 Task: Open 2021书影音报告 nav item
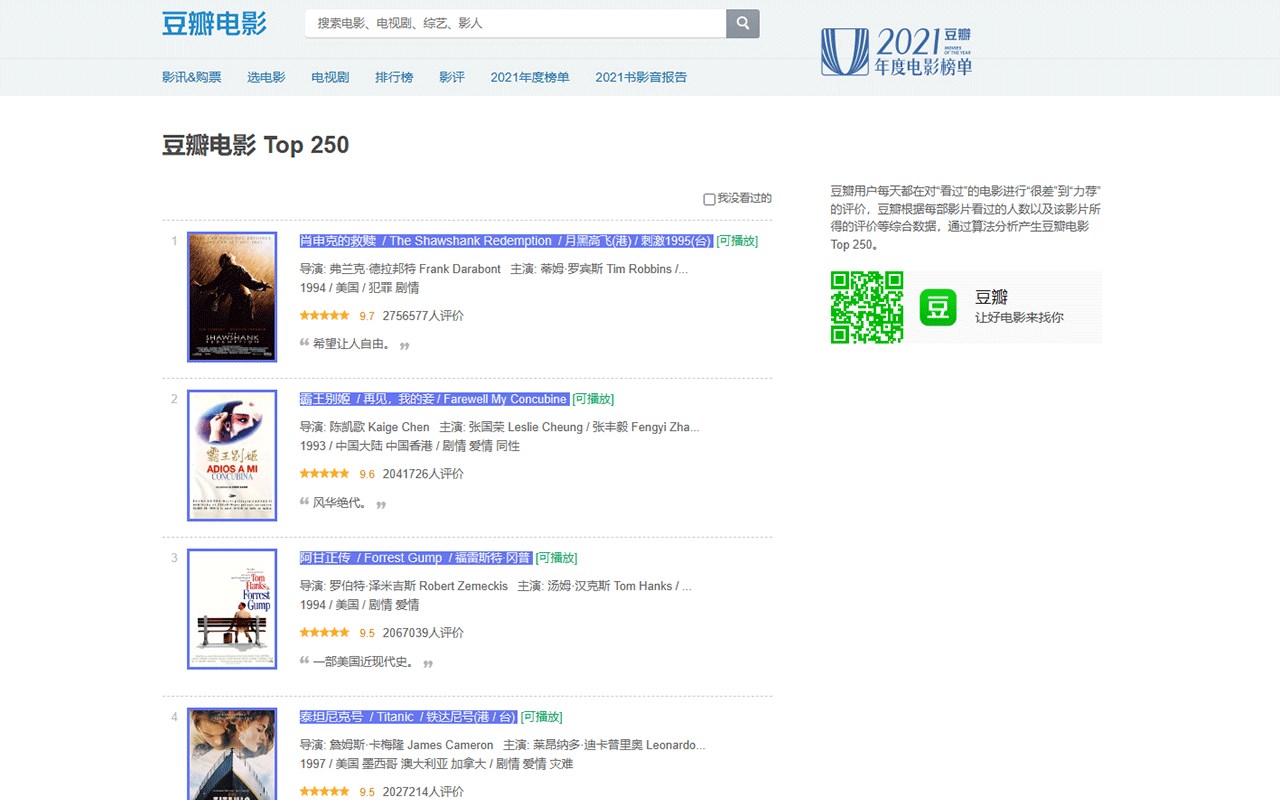pyautogui.click(x=641, y=77)
